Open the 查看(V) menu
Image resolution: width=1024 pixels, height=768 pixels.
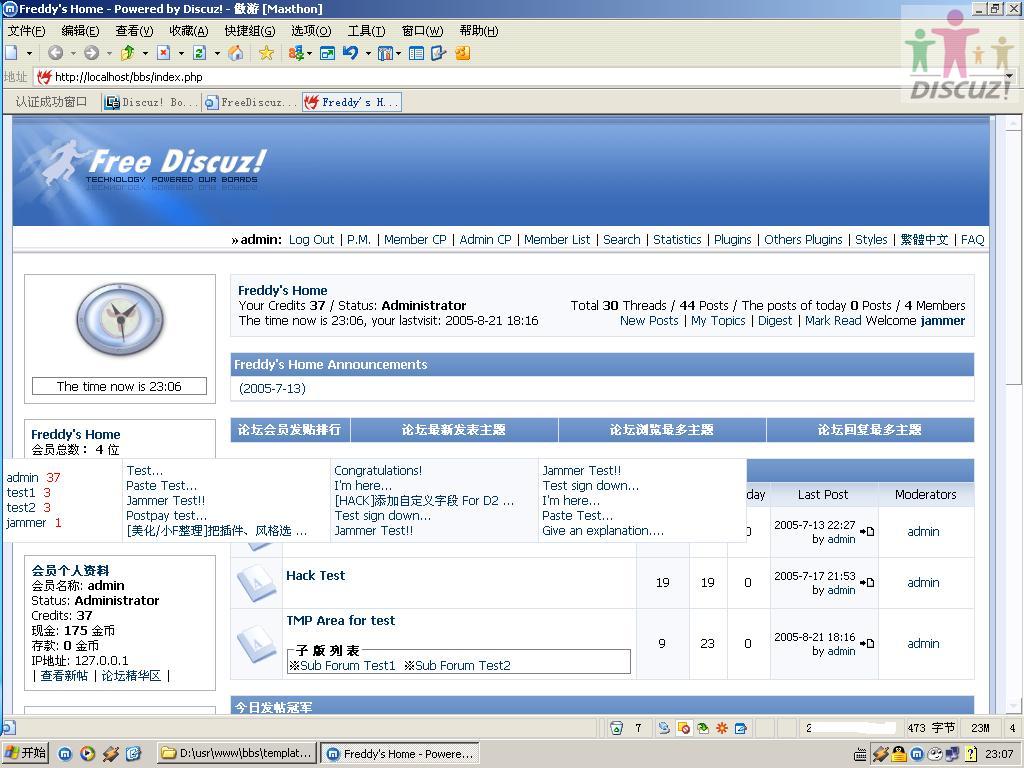tap(134, 31)
